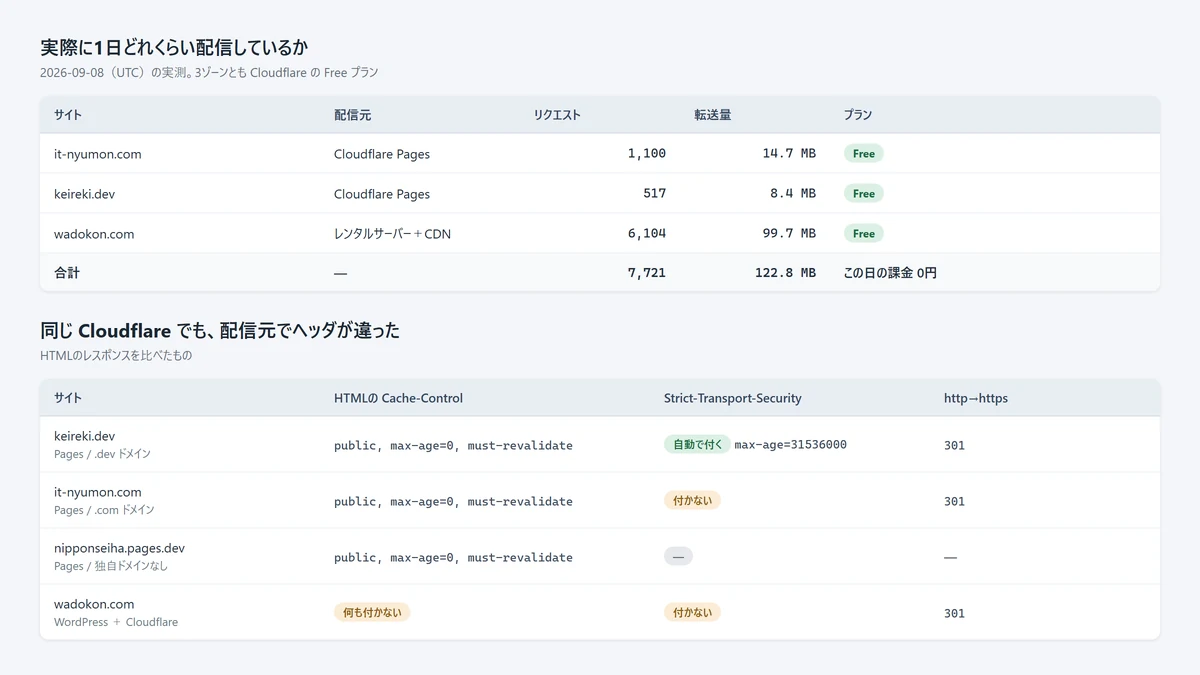Click Cloudflare Pages in the it-nyumon.com row

click(x=382, y=154)
